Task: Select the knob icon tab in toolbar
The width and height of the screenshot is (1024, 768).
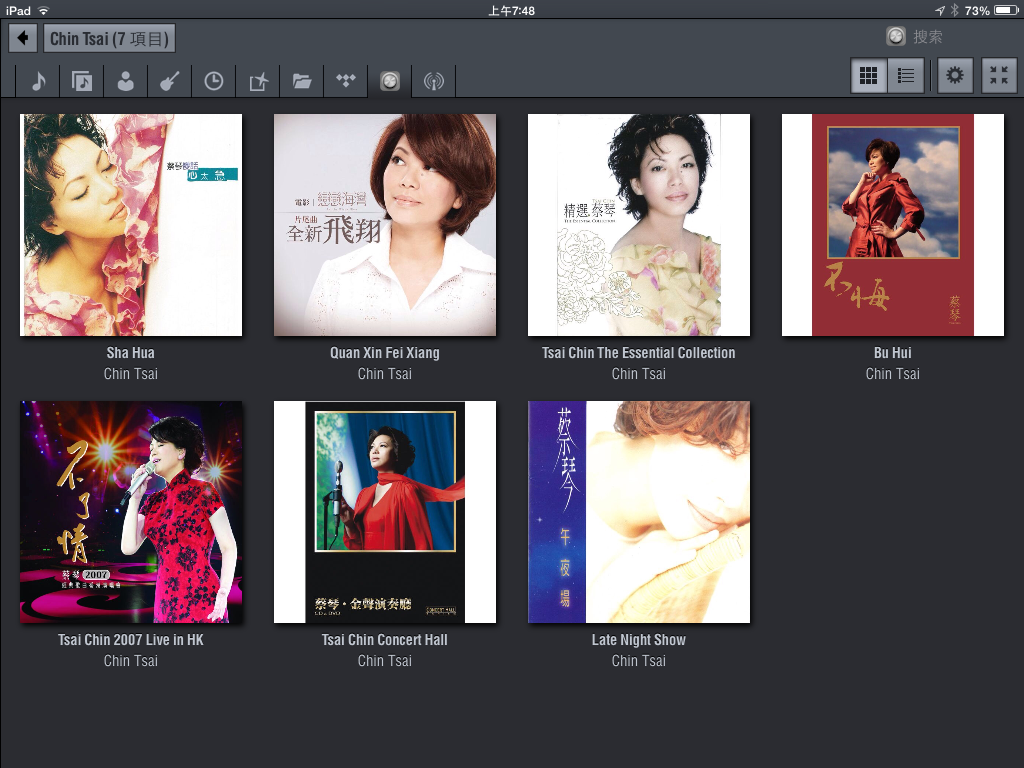Action: tap(390, 81)
